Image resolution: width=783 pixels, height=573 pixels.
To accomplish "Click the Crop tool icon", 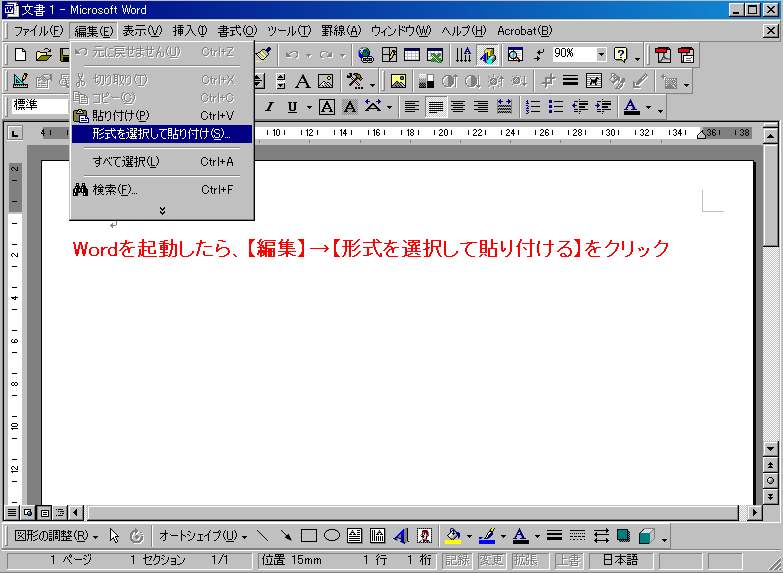I will click(548, 81).
